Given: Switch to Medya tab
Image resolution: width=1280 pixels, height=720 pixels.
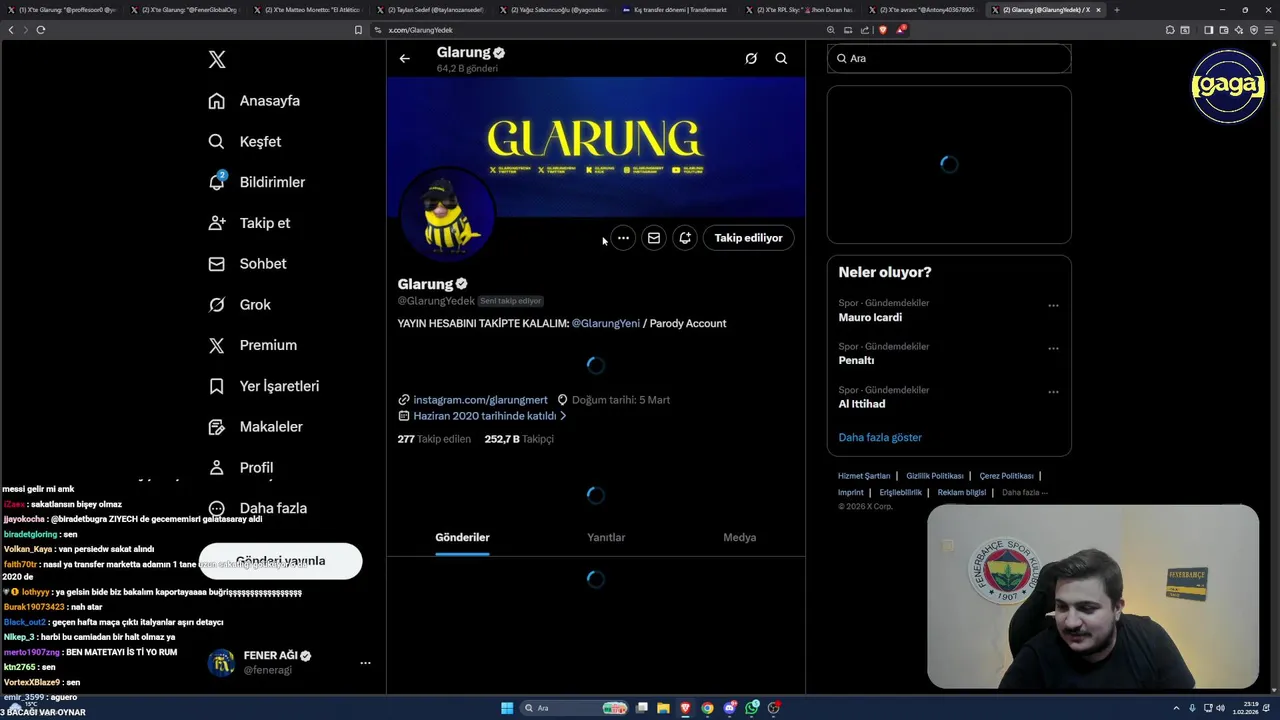Looking at the screenshot, I should coord(740,538).
